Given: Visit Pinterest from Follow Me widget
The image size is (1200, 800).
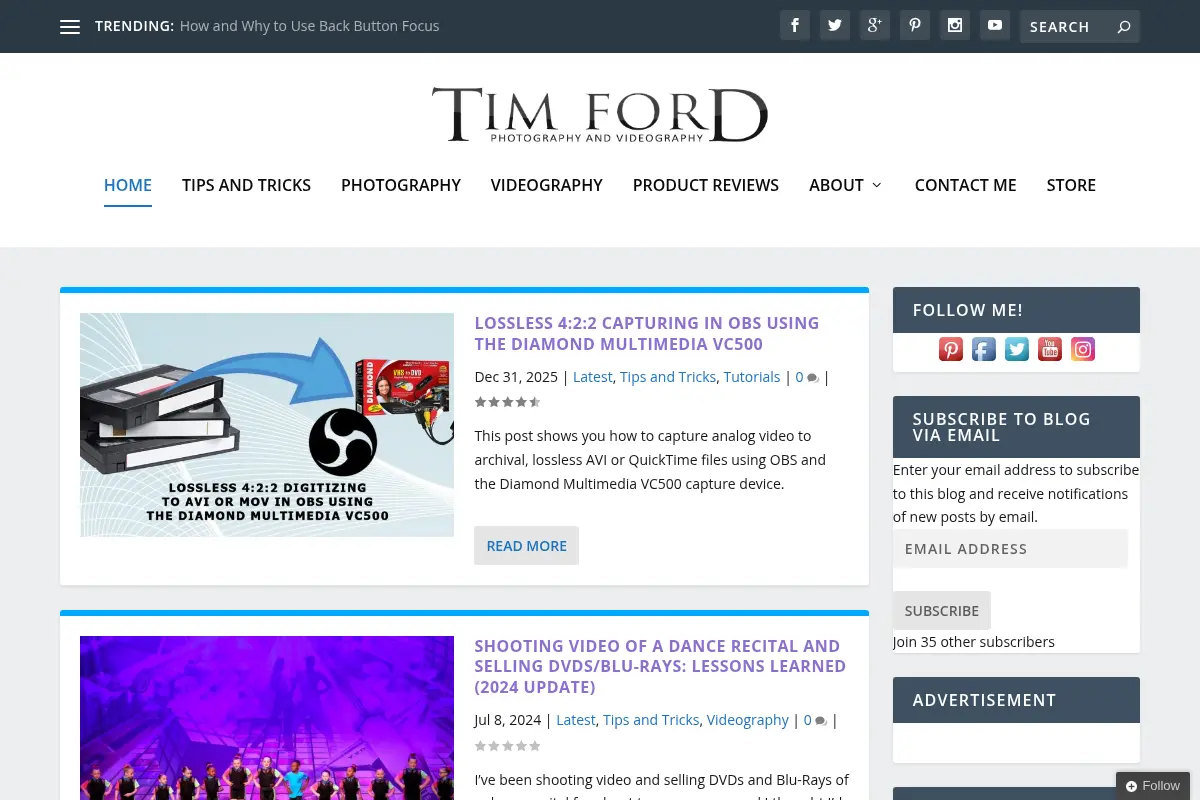Looking at the screenshot, I should pos(951,349).
